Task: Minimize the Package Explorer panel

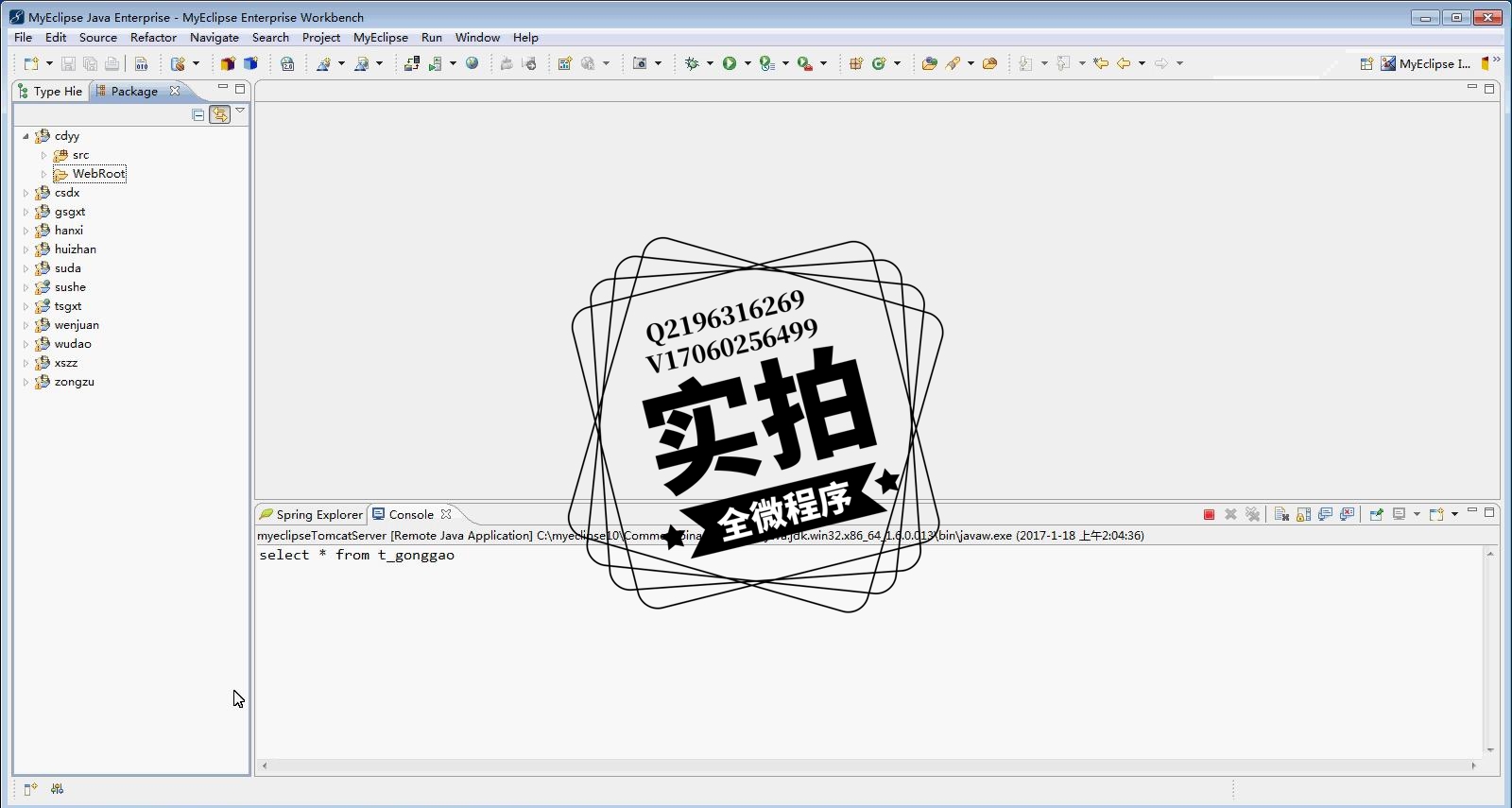Action: [x=223, y=87]
